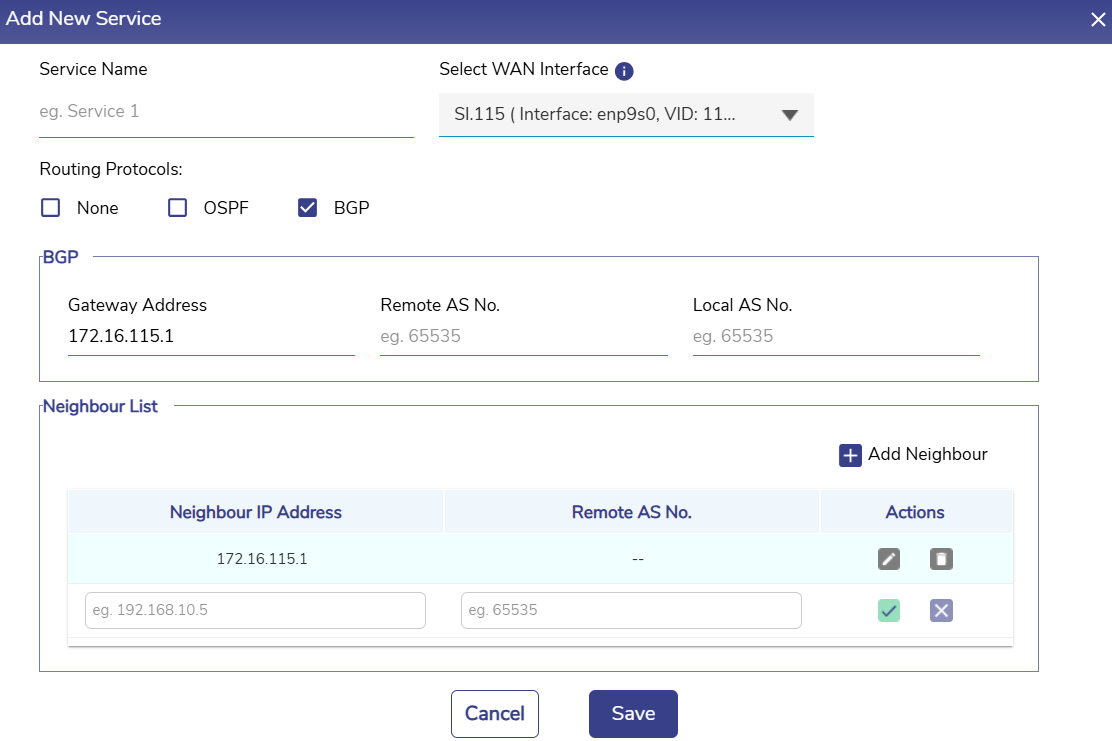
Task: Click the Local AS No. field
Action: click(835, 337)
